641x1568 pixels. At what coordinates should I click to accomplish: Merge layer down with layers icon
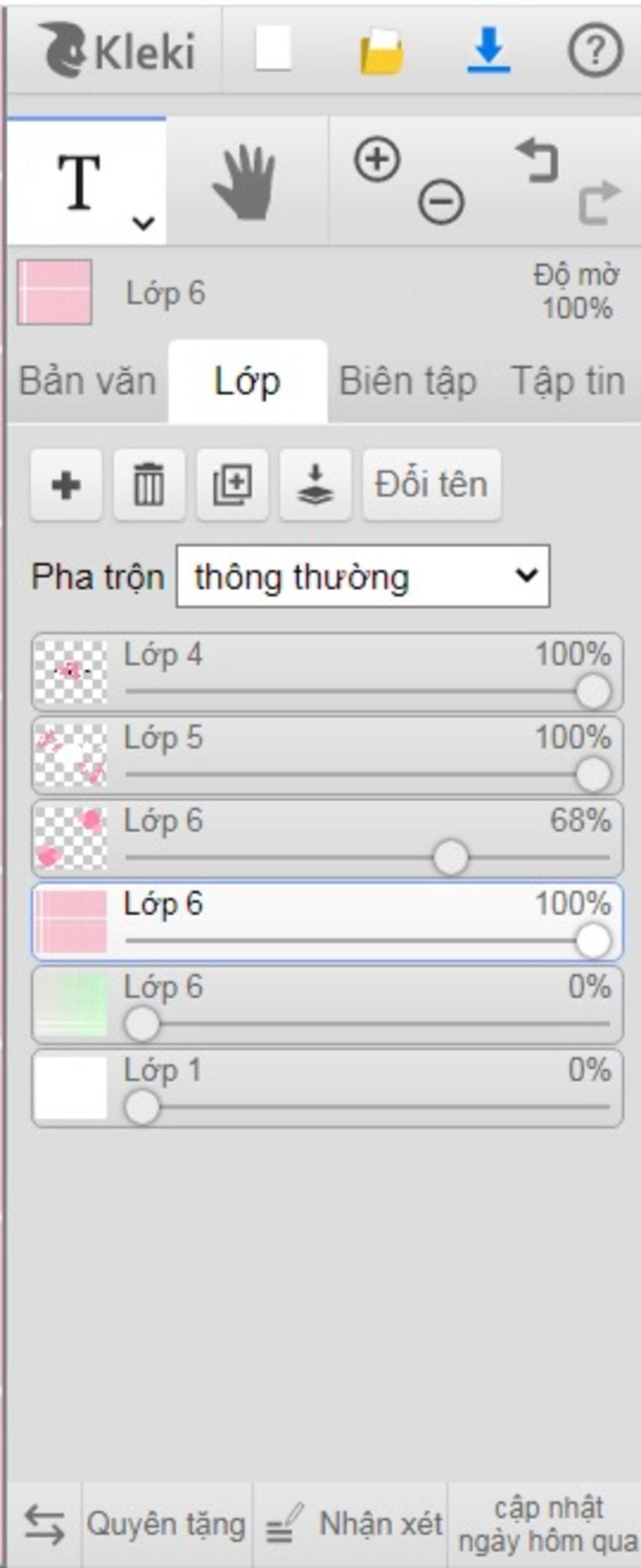pyautogui.click(x=315, y=484)
